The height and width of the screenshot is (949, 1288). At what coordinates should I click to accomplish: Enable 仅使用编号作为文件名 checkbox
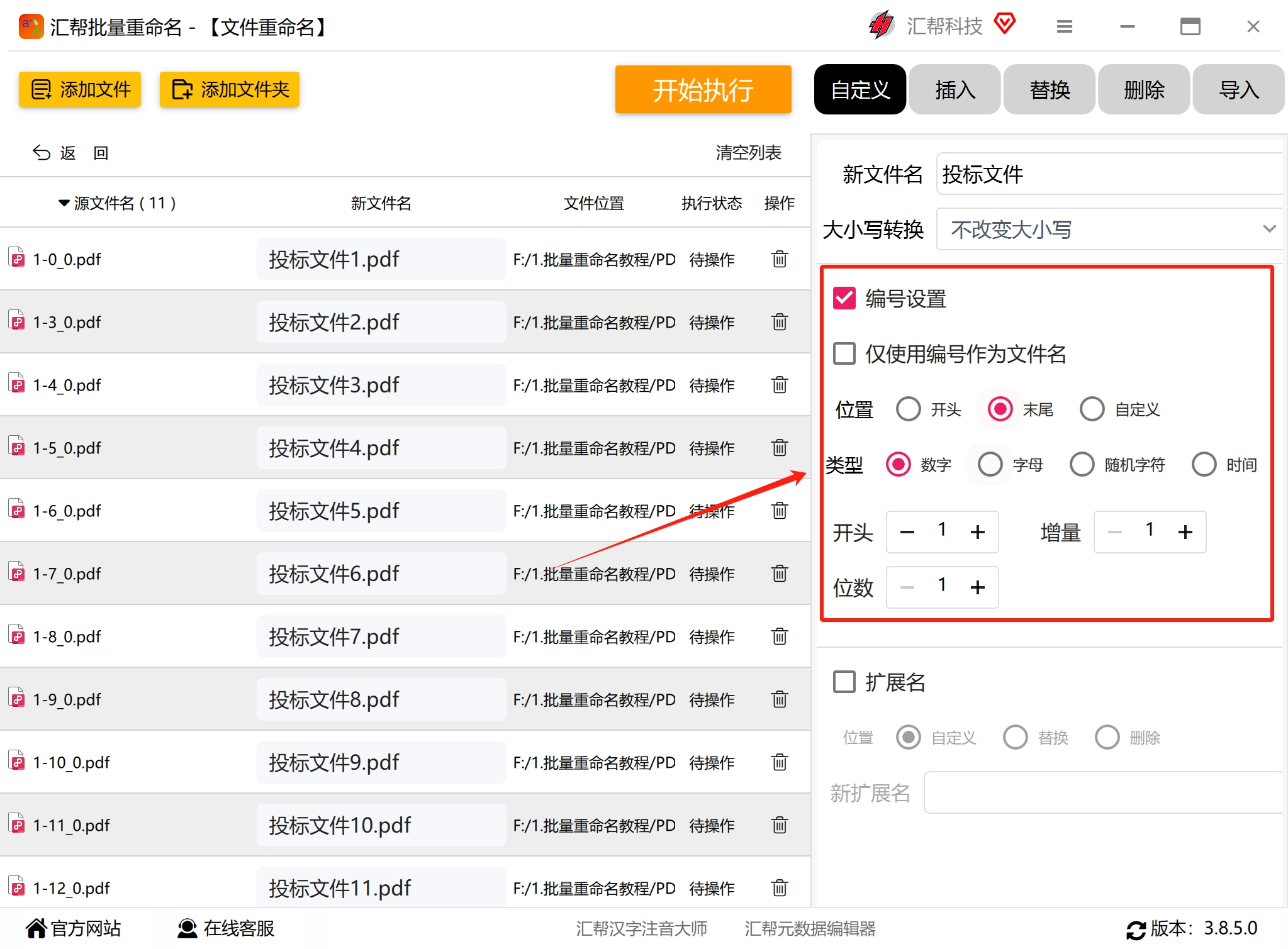[844, 354]
